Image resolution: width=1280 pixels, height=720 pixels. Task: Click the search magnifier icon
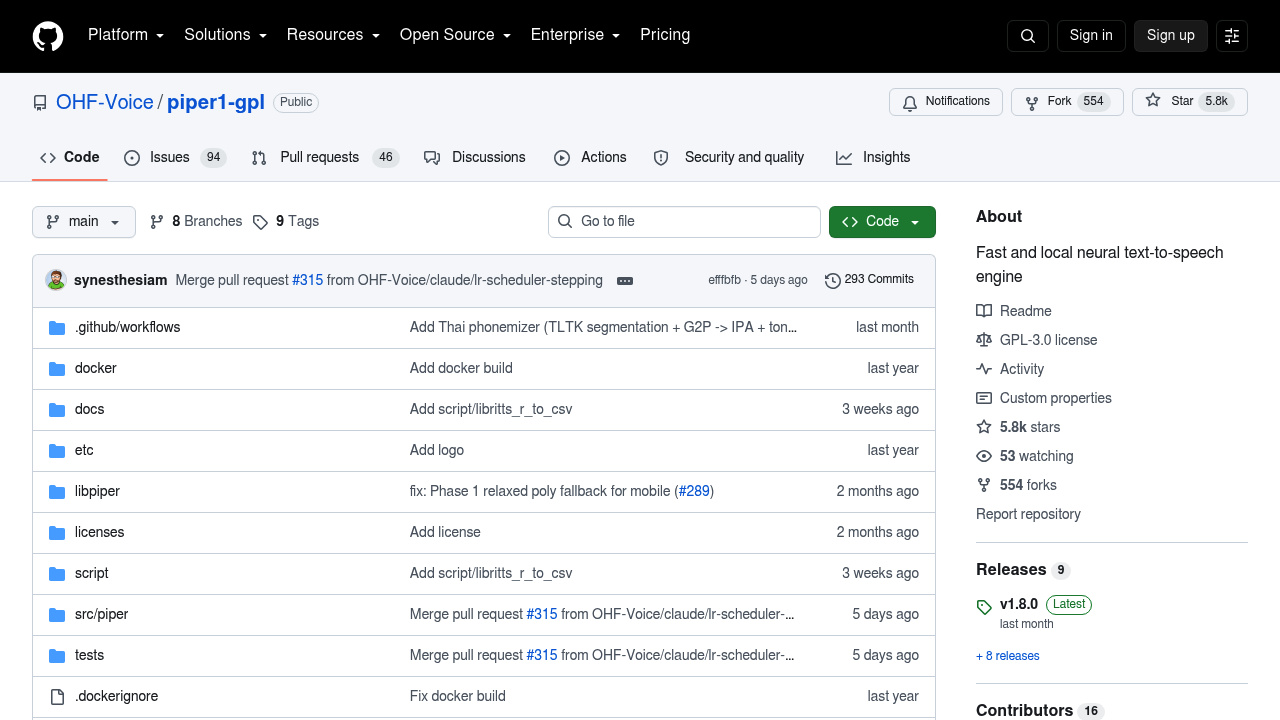[1028, 36]
